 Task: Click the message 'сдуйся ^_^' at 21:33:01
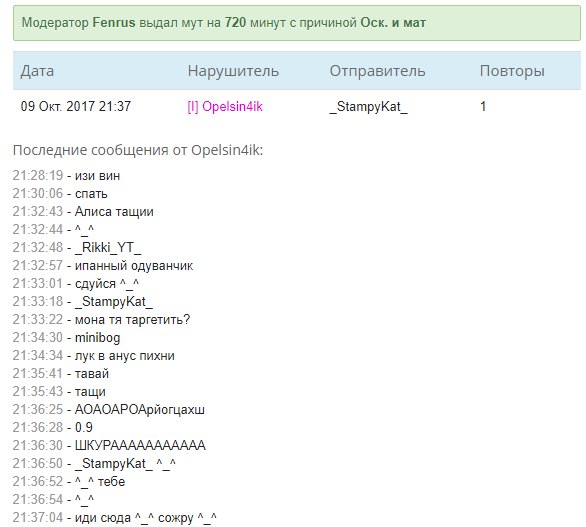pyautogui.click(x=107, y=284)
